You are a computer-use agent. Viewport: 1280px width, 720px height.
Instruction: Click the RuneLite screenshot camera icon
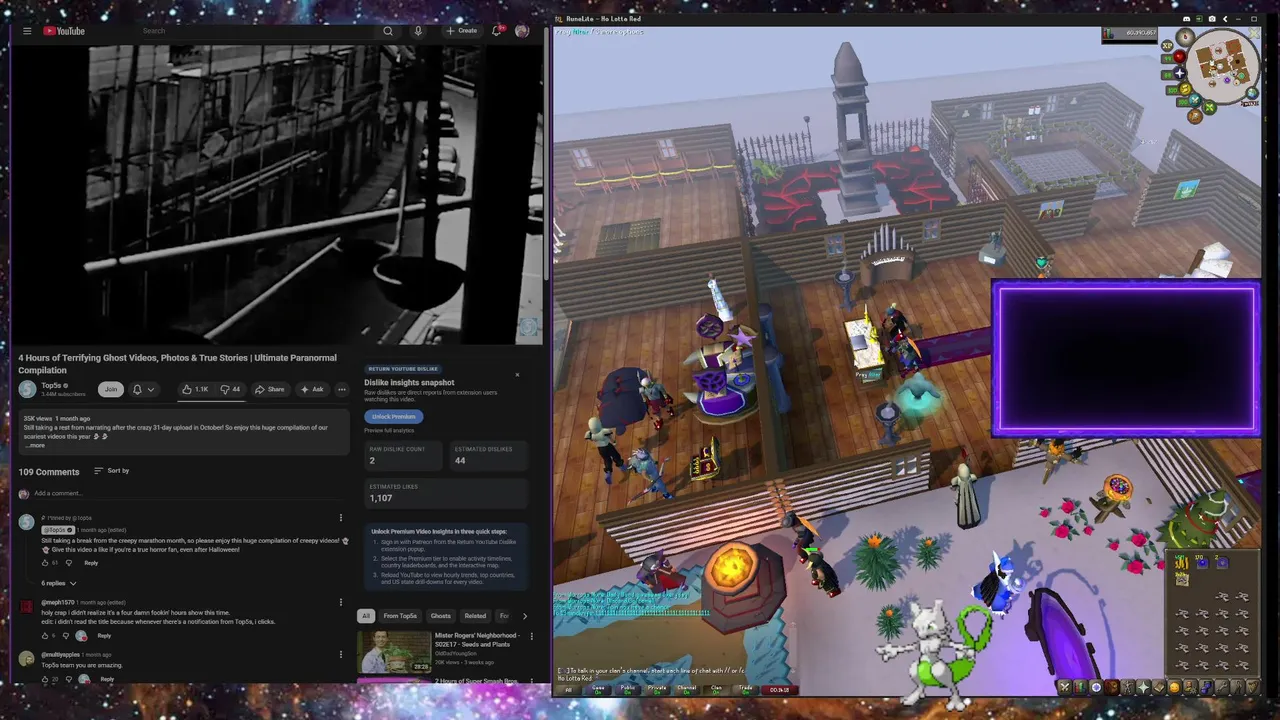point(1212,19)
